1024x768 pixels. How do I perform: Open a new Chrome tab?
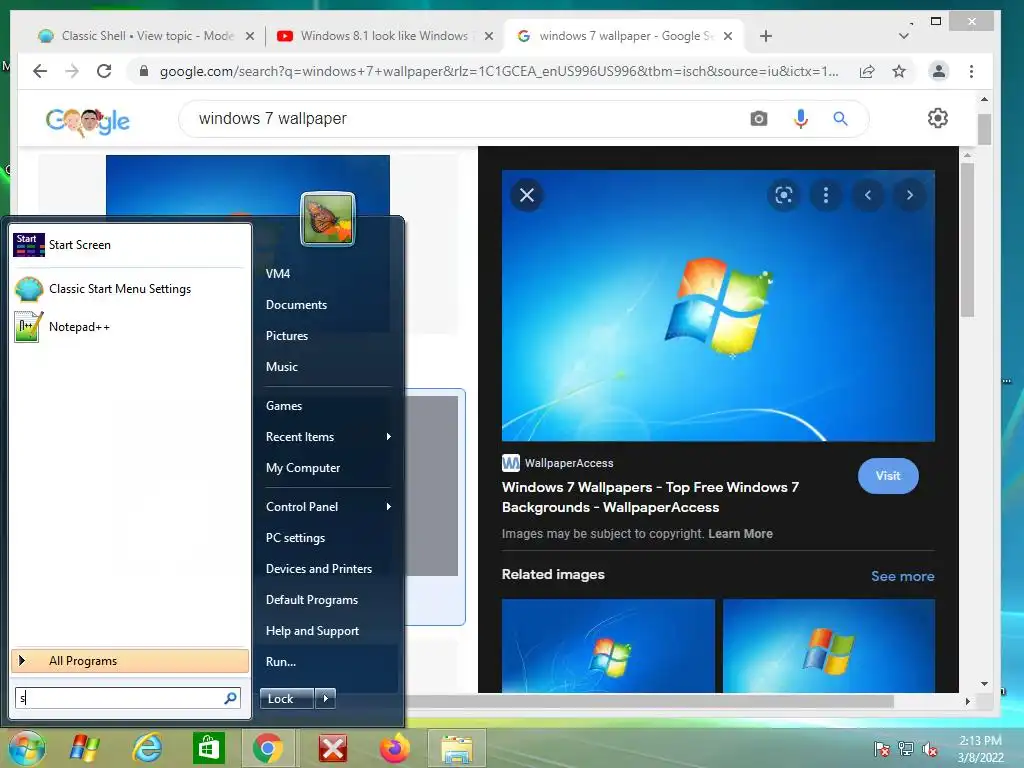coord(766,36)
